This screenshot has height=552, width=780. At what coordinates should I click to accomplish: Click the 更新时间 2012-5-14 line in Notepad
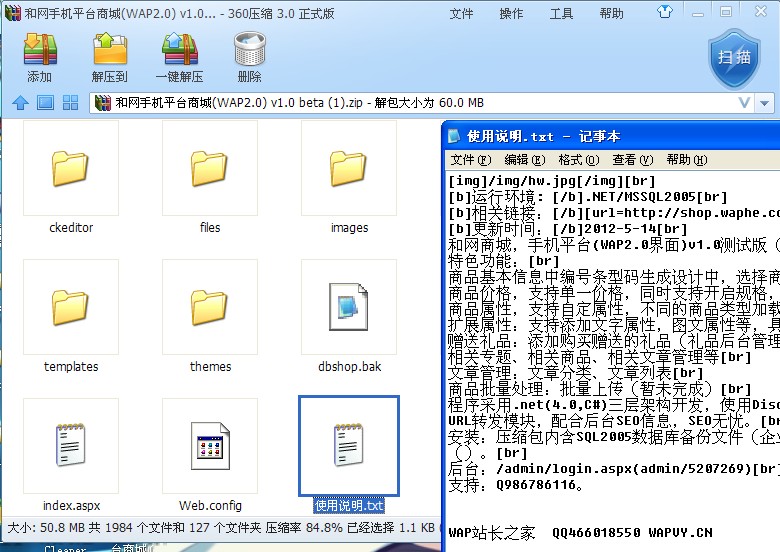coord(568,229)
